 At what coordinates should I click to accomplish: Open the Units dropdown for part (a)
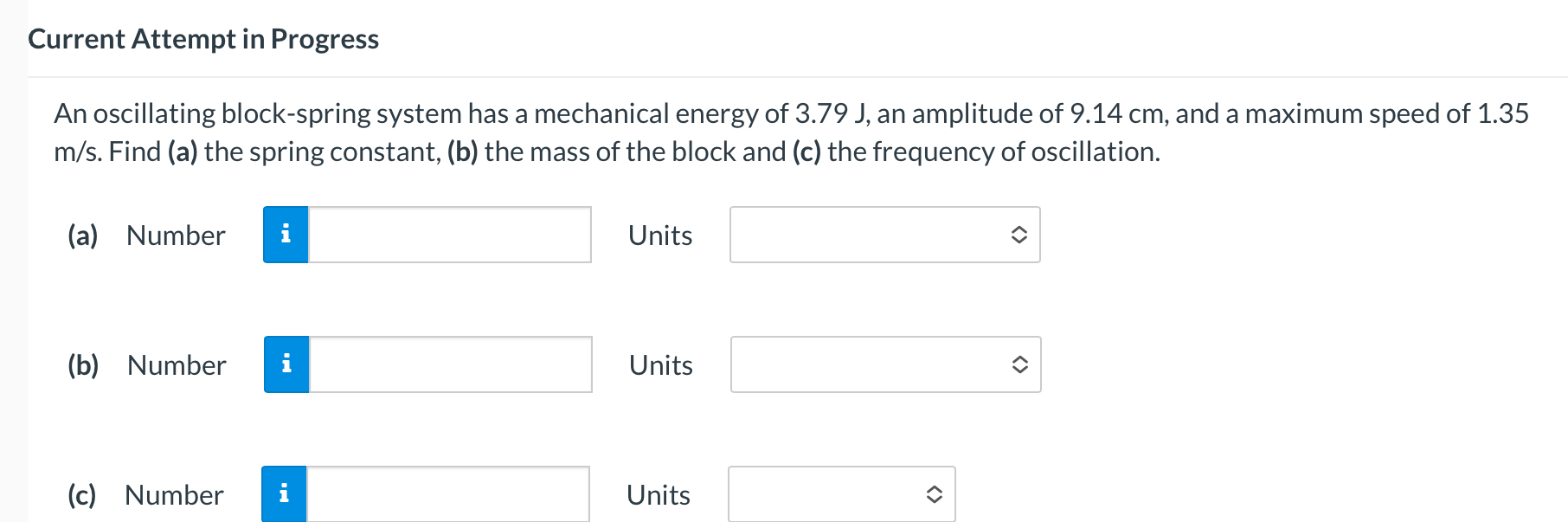[x=884, y=235]
